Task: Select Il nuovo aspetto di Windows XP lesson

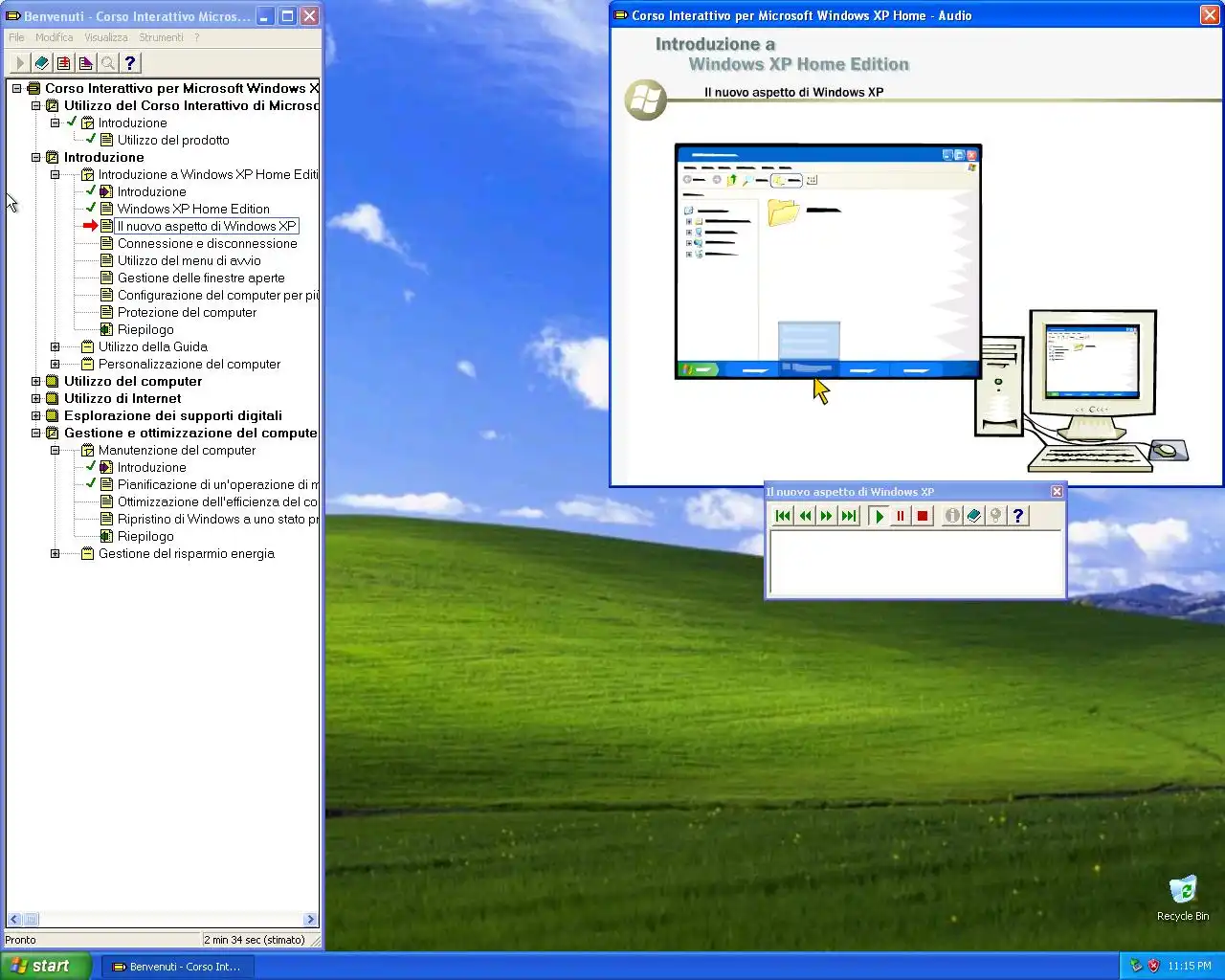Action: coord(207,226)
